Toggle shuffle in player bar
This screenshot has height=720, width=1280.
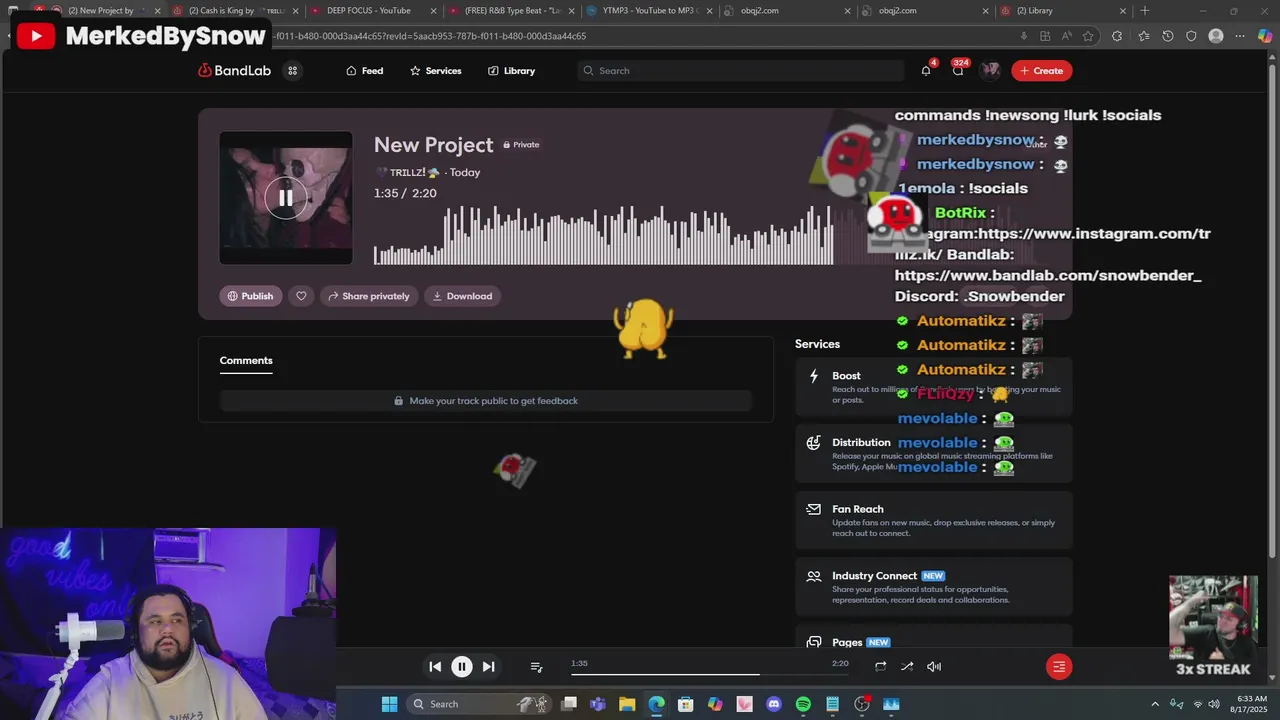pos(907,666)
